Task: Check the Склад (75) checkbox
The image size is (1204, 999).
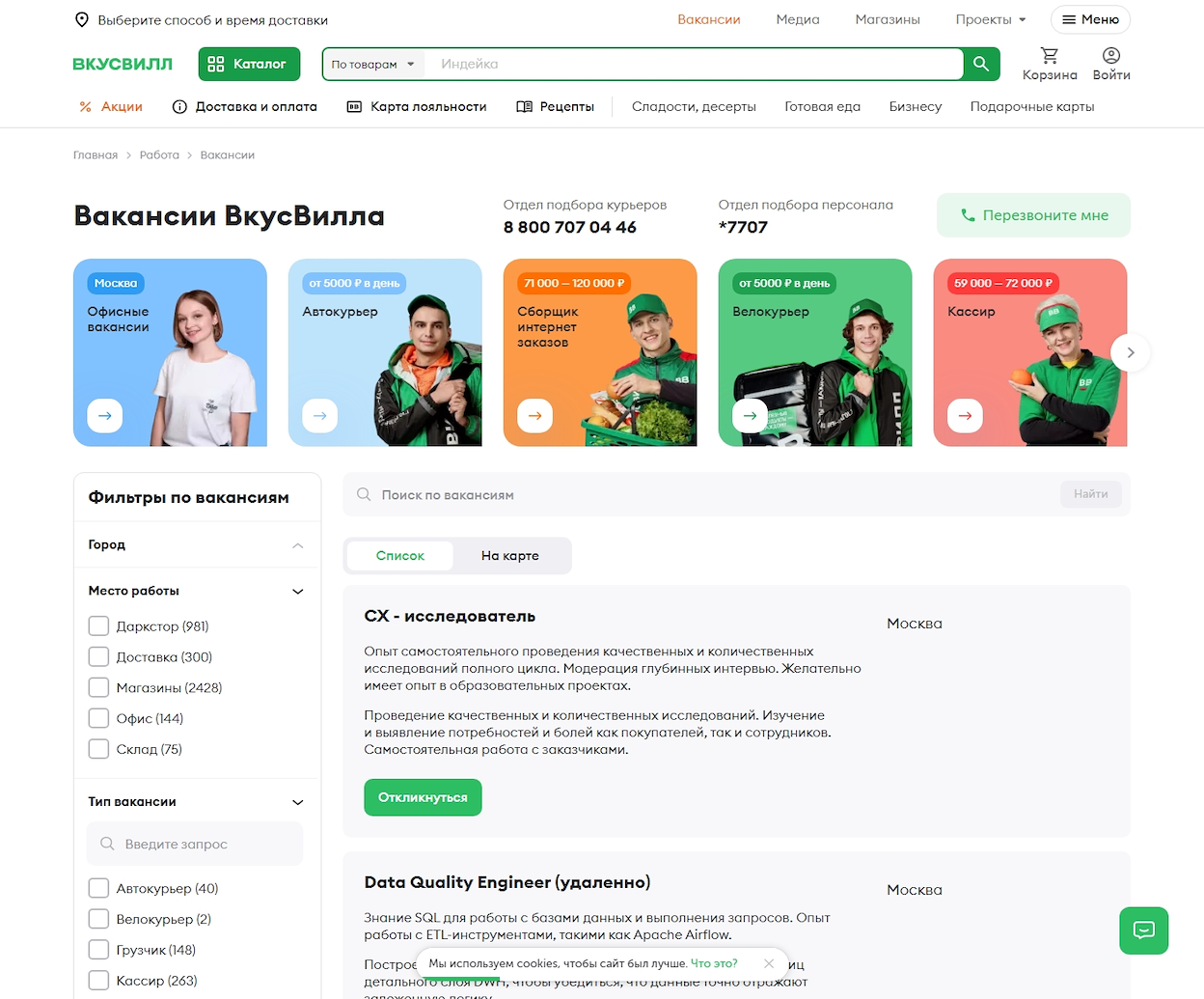Action: click(98, 749)
